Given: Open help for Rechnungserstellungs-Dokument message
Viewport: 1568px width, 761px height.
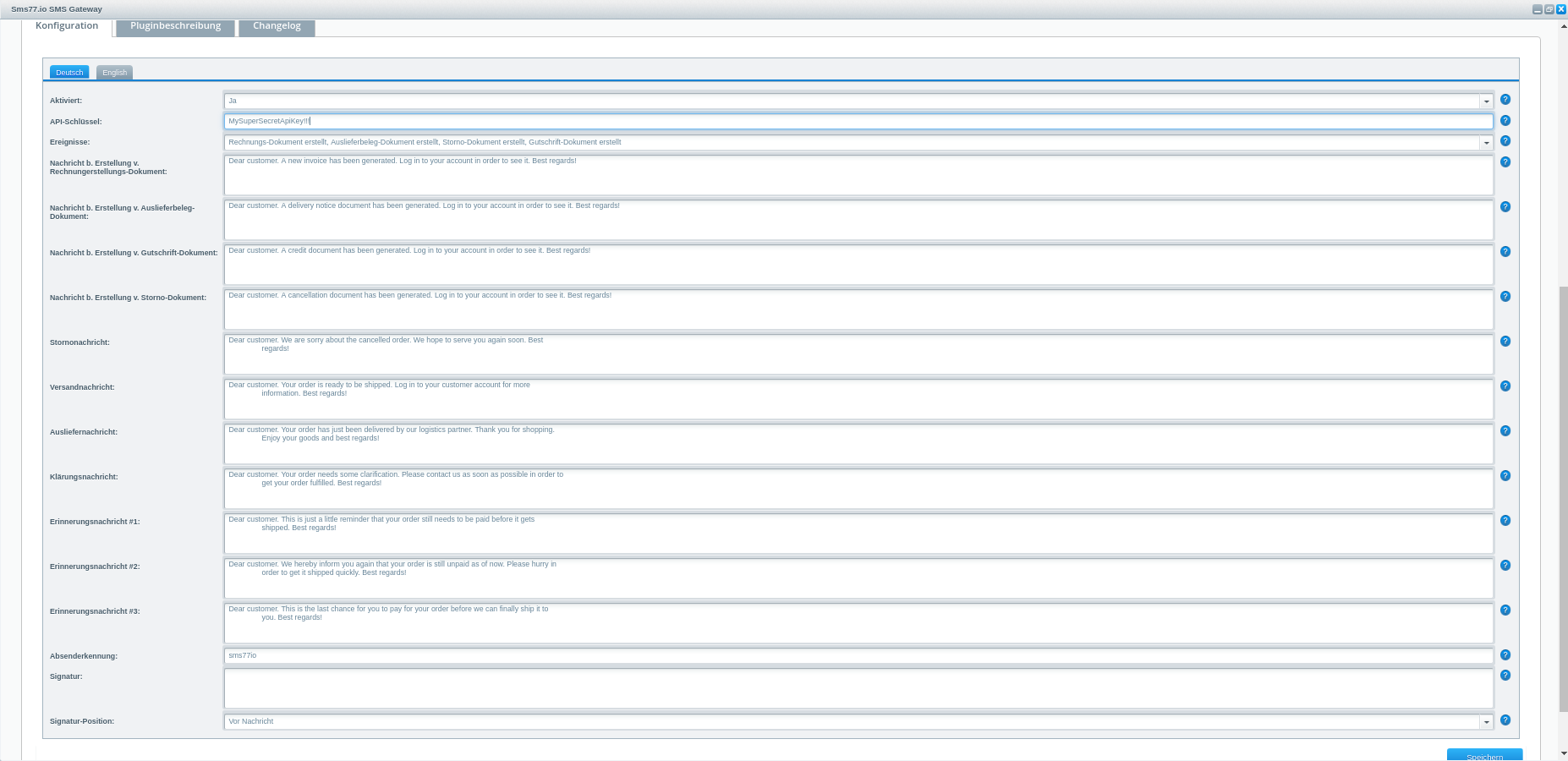Looking at the screenshot, I should click(x=1505, y=162).
